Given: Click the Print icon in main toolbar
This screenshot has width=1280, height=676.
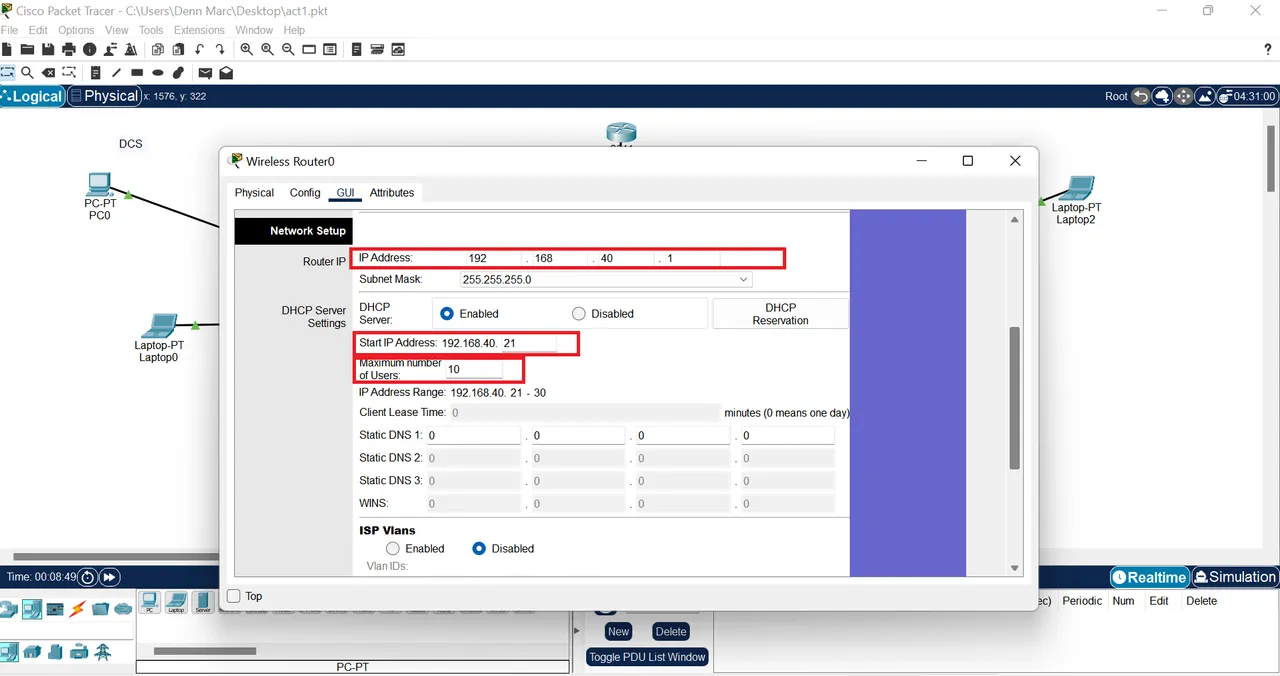Looking at the screenshot, I should [69, 49].
